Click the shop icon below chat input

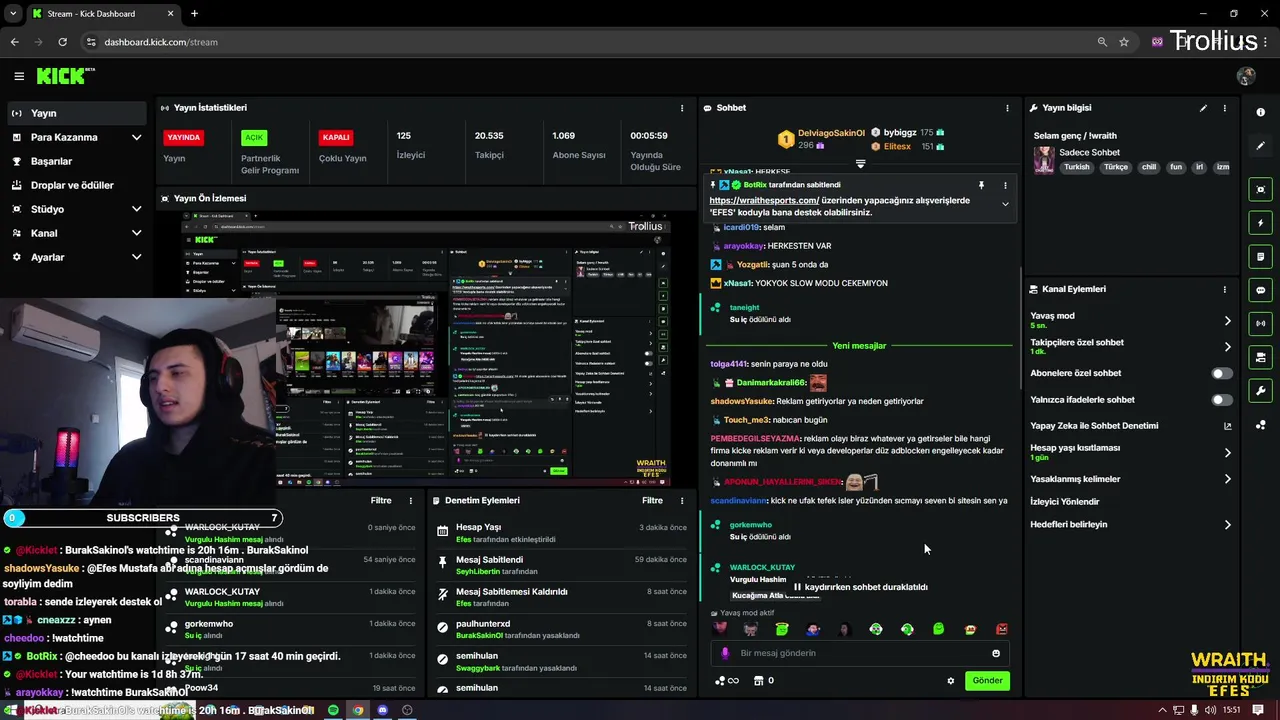point(758,681)
